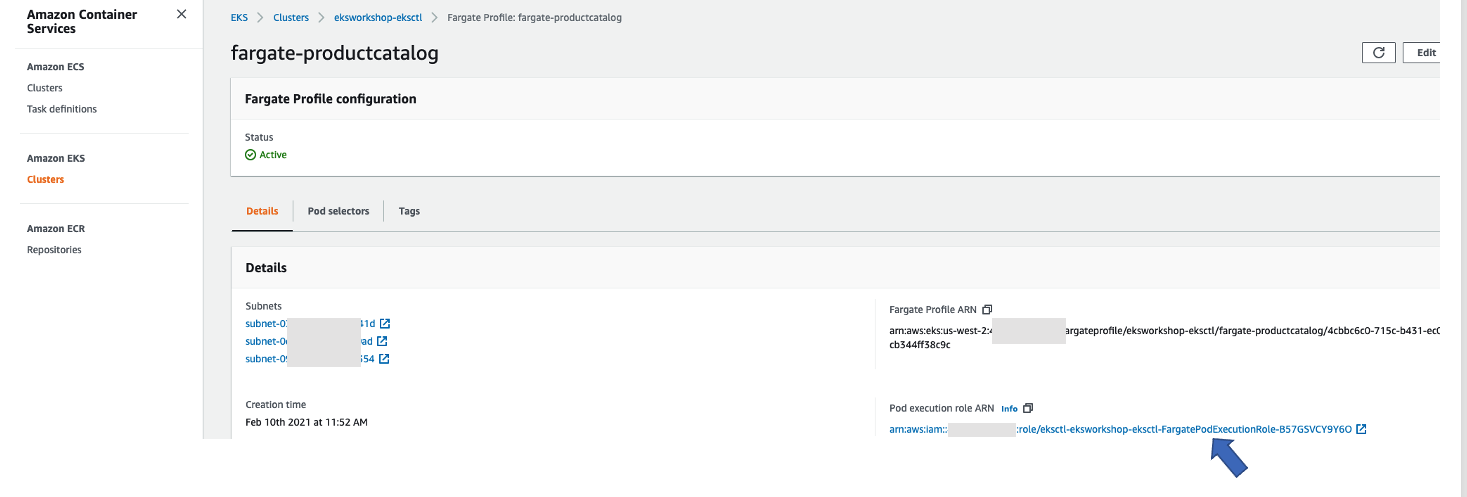The image size is (1467, 497).
Task: Open external link icon for second subnet
Action: click(382, 341)
